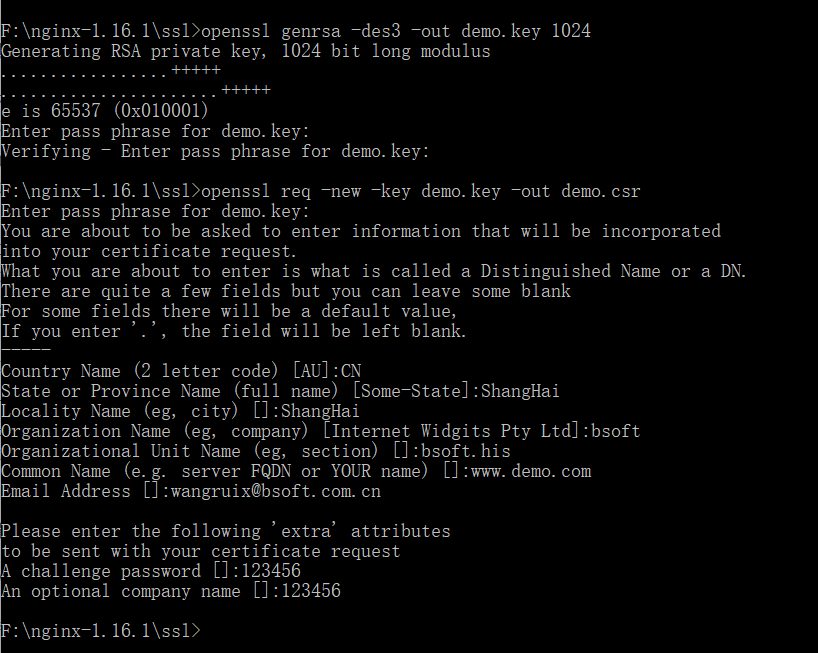
Task: Click the final F:\nginx-1.16.1\ssl> prompt
Action: [100, 631]
